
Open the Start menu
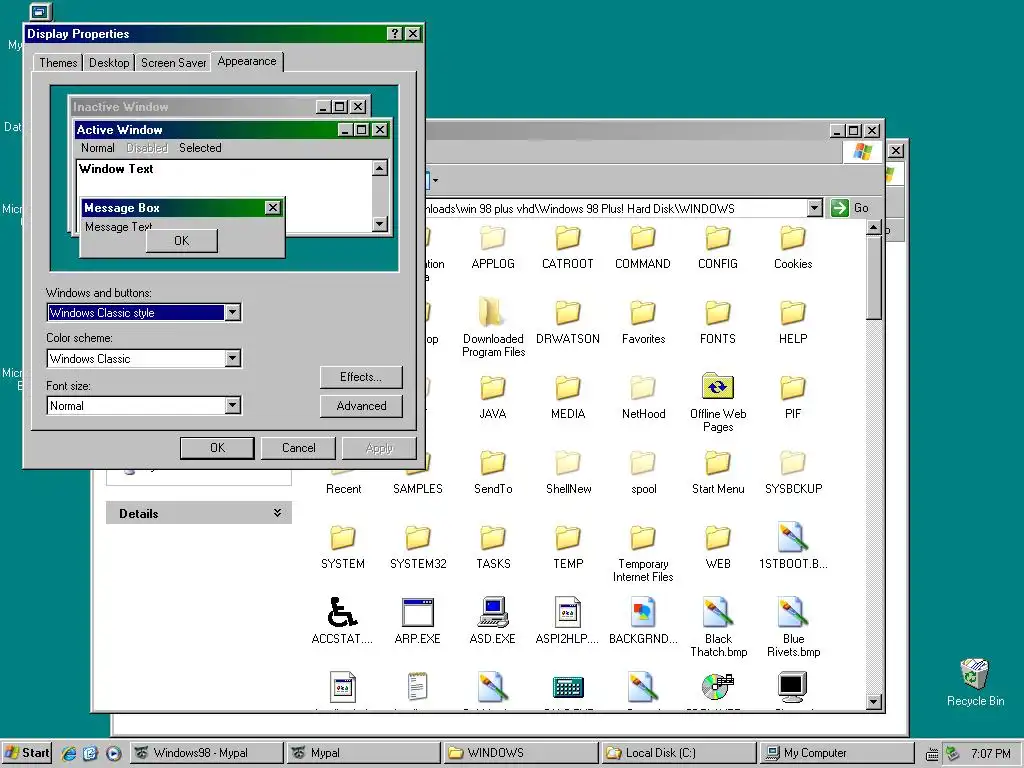coord(27,753)
